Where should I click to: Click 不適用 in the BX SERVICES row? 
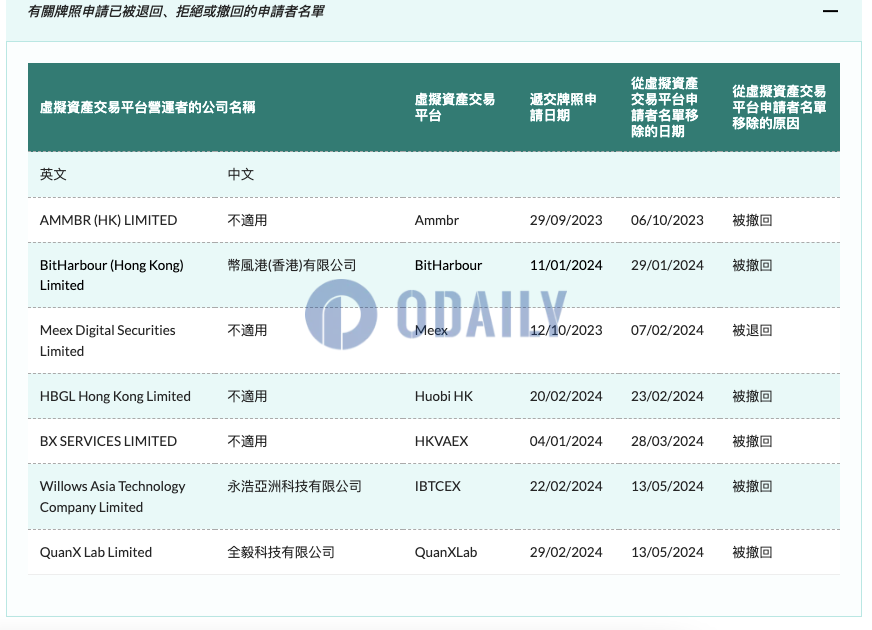[247, 442]
